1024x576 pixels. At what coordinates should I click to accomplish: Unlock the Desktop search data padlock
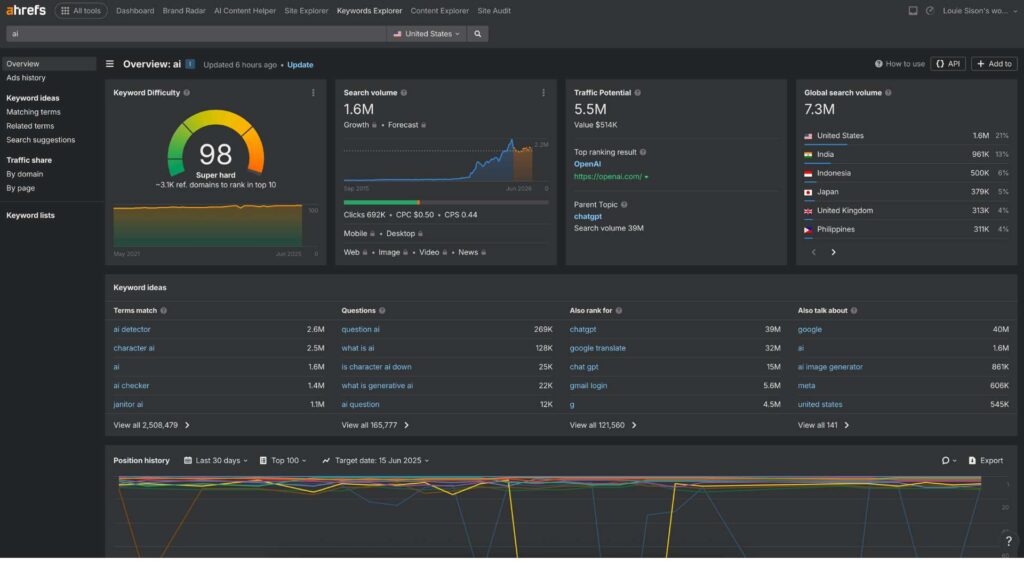[421, 233]
